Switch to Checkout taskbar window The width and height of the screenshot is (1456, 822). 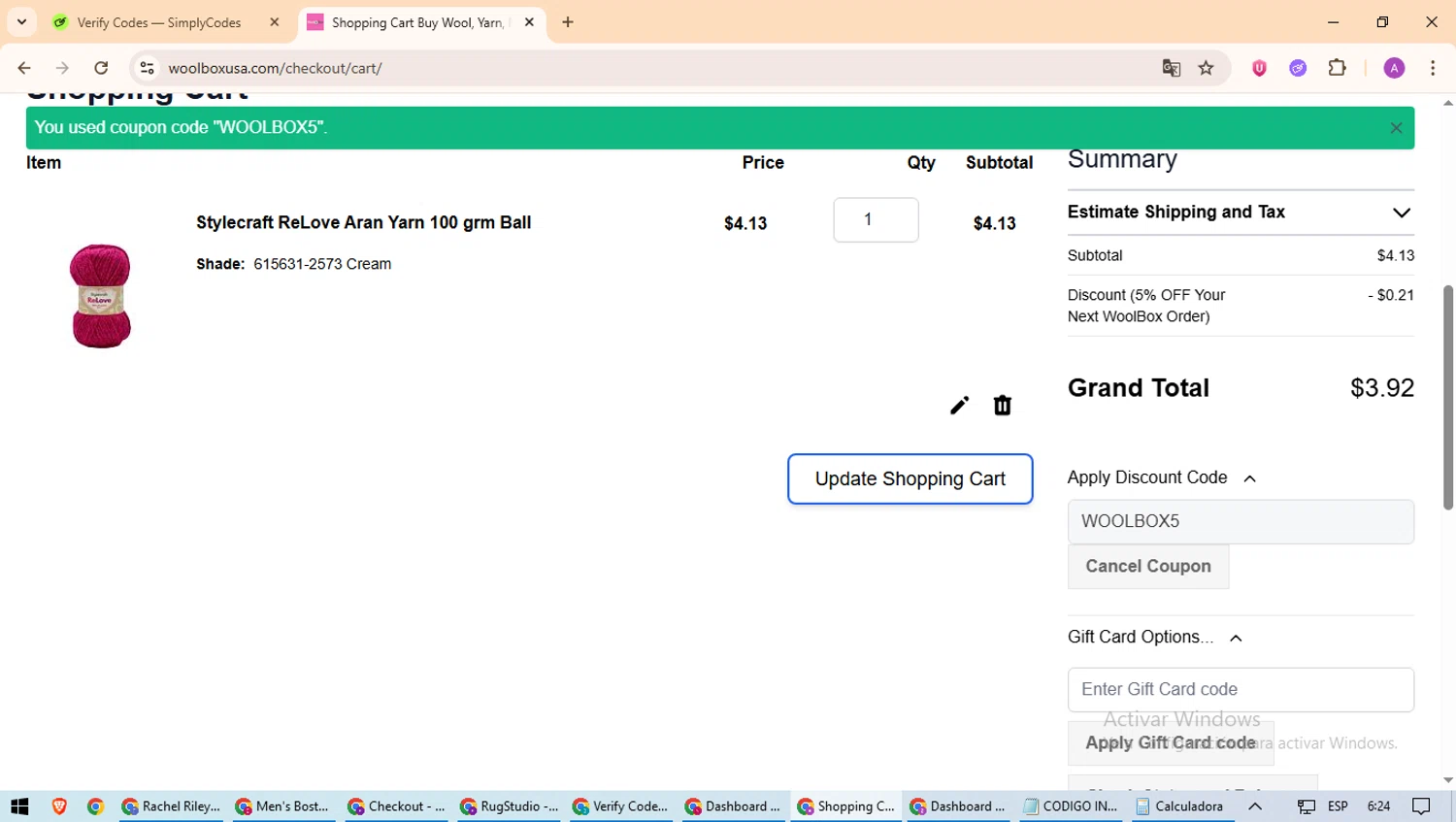(x=396, y=806)
